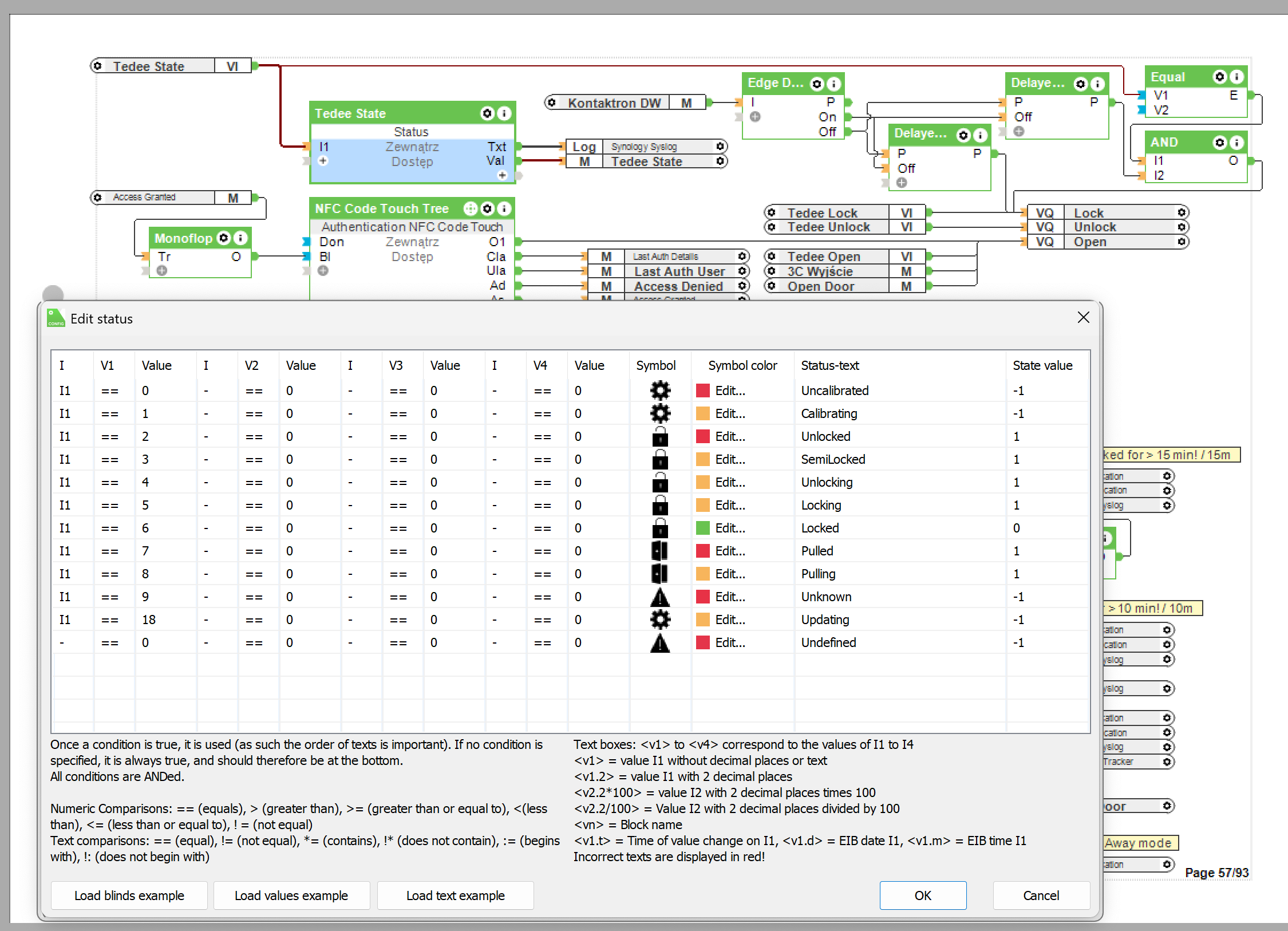Click the gear symbol in the Updating row
This screenshot has height=931, width=1288.
click(x=660, y=620)
